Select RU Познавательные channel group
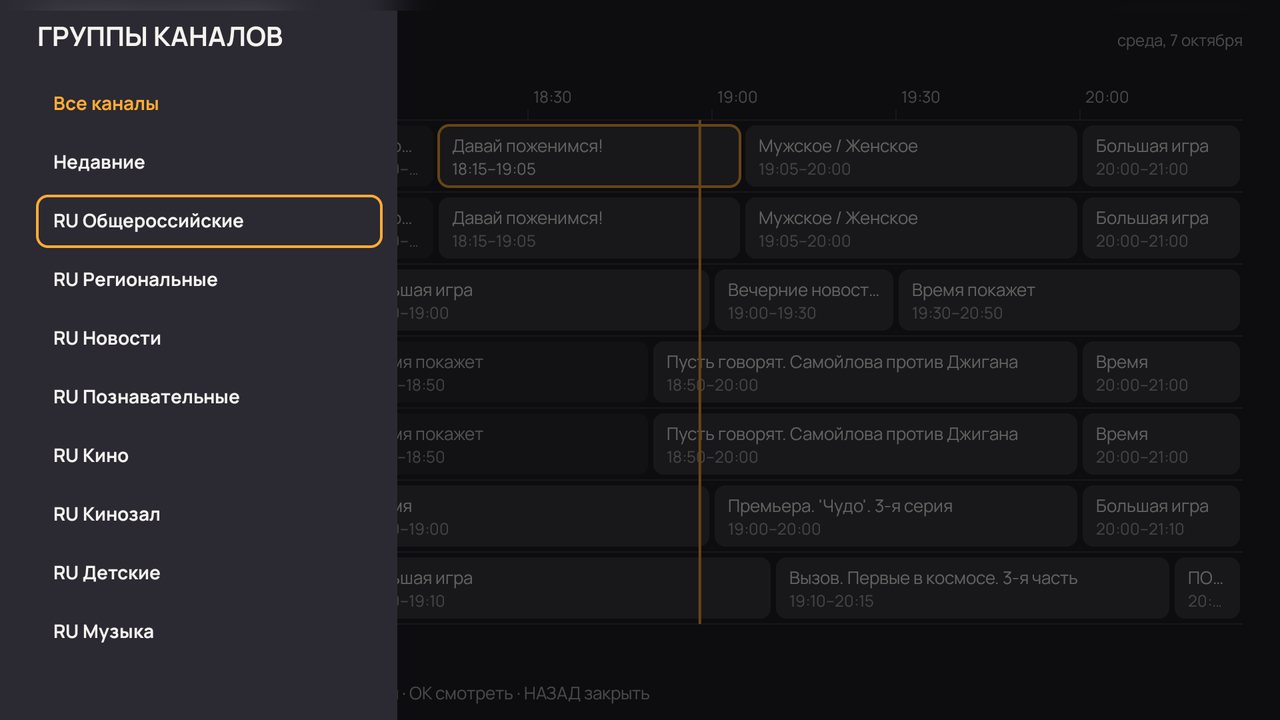 tap(209, 397)
